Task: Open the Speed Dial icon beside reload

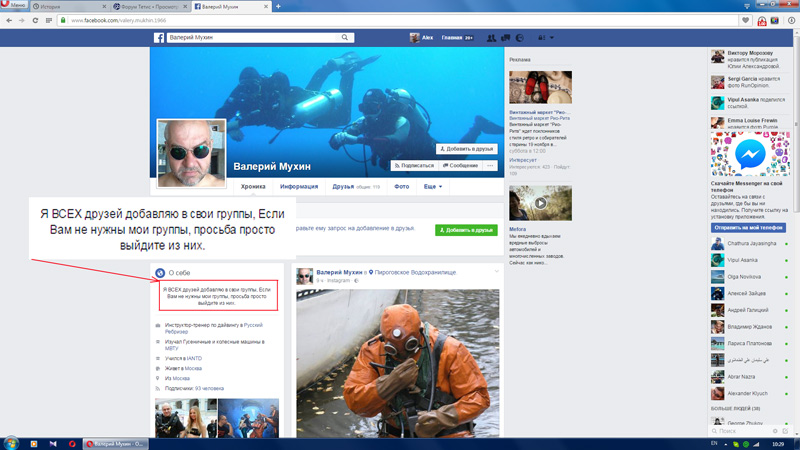Action: point(49,20)
